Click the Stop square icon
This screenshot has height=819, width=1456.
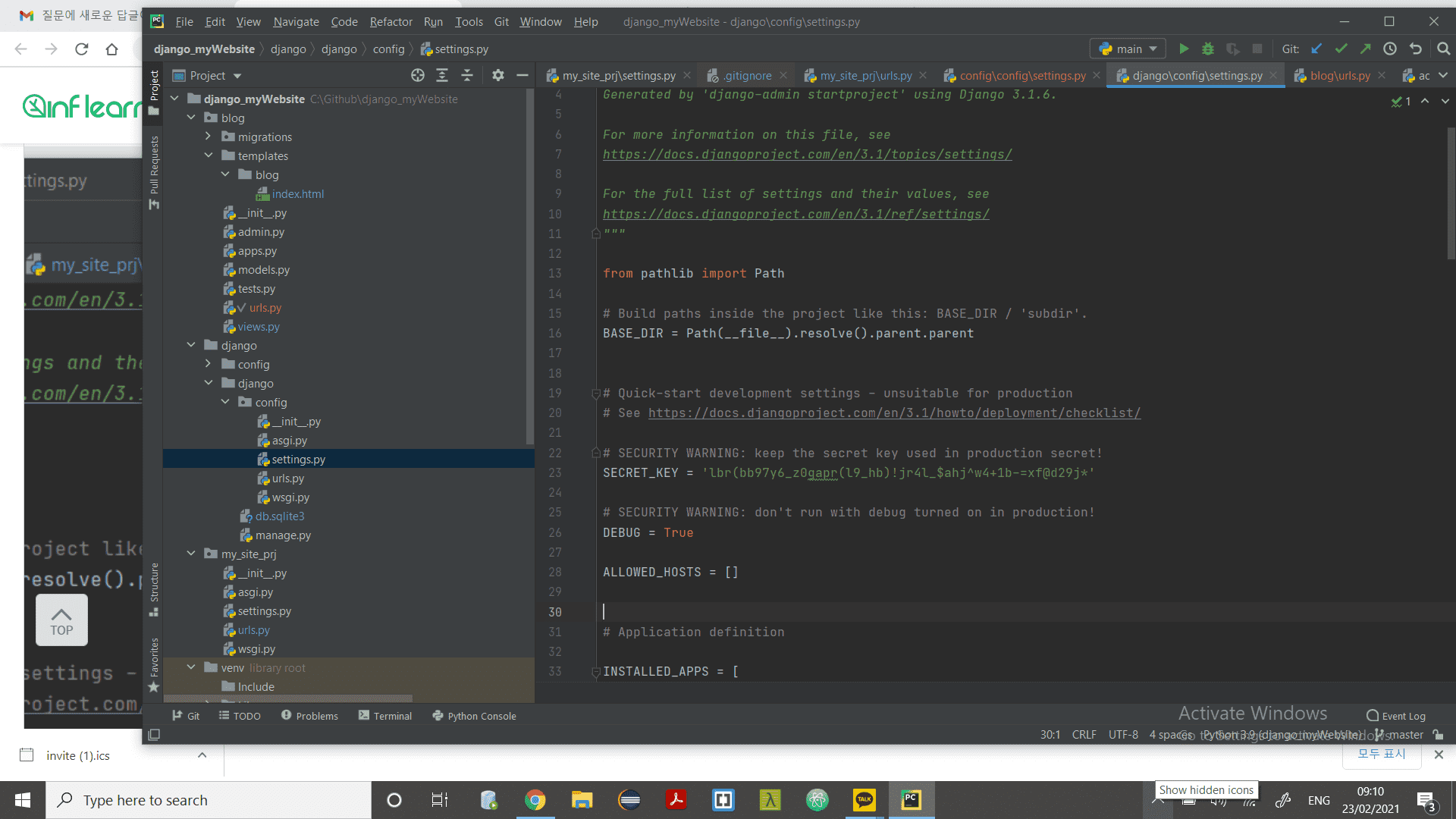click(x=1257, y=49)
